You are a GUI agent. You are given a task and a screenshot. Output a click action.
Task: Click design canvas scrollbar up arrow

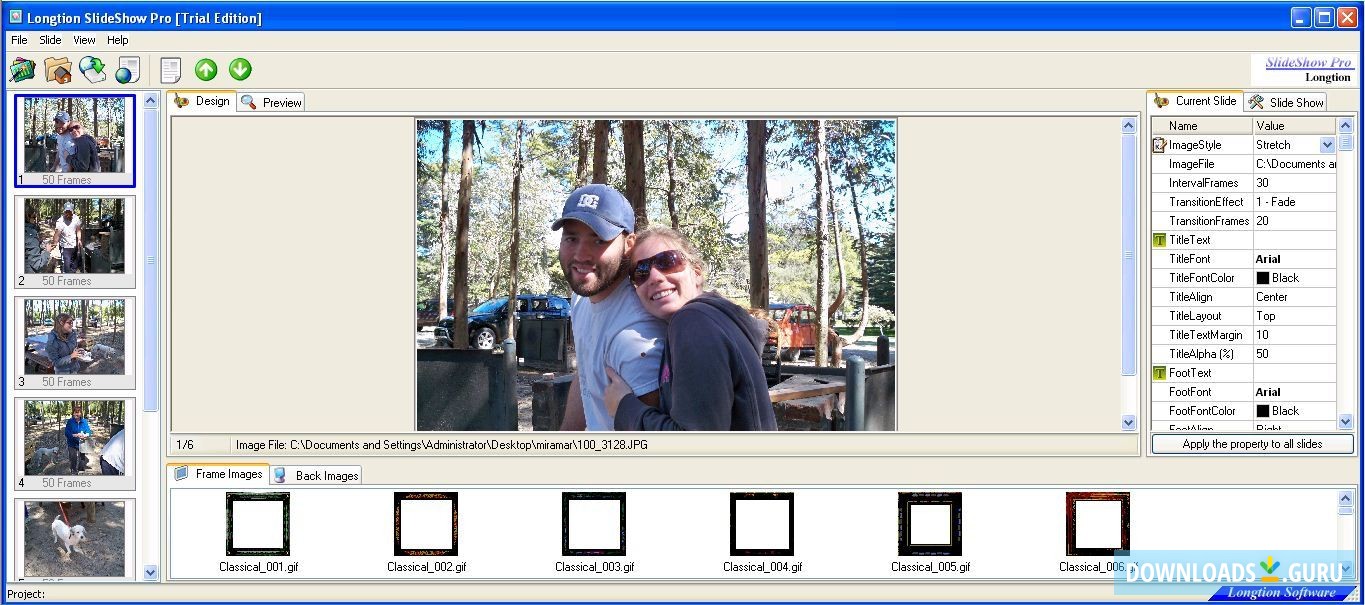(x=1129, y=126)
